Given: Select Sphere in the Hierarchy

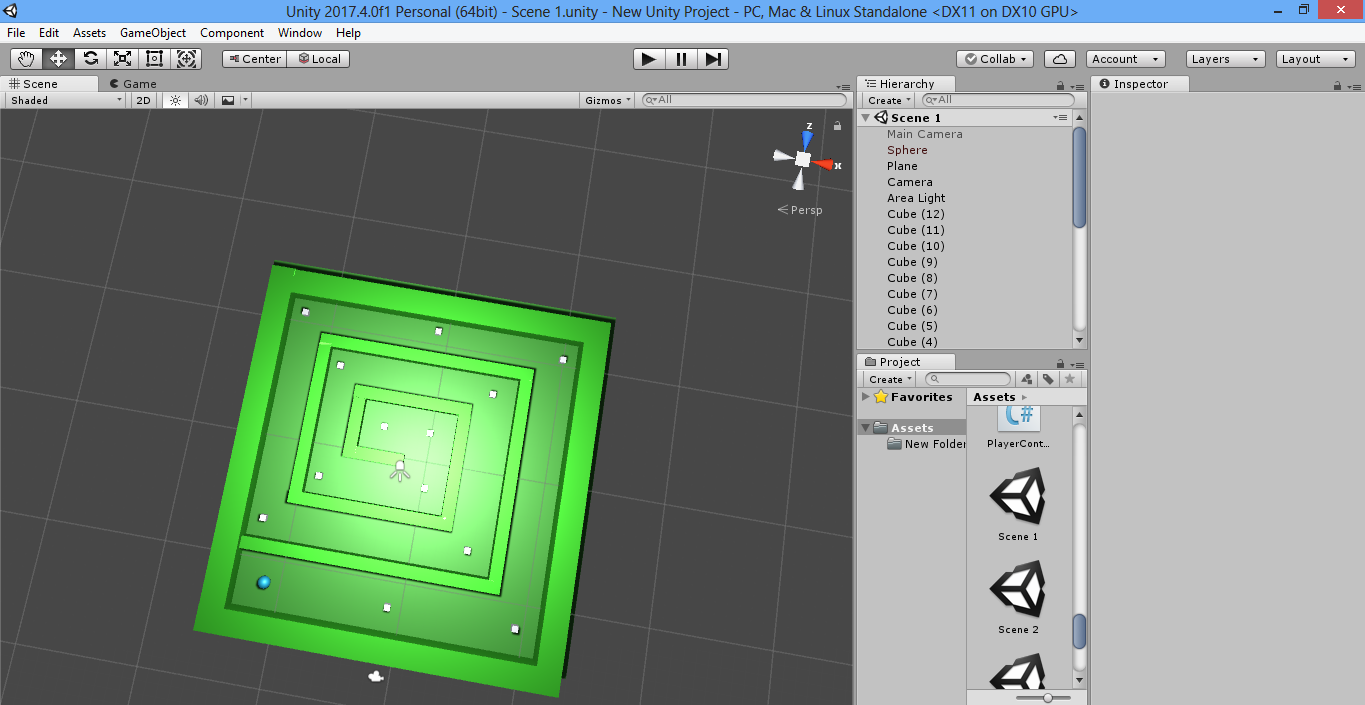Looking at the screenshot, I should coord(907,150).
